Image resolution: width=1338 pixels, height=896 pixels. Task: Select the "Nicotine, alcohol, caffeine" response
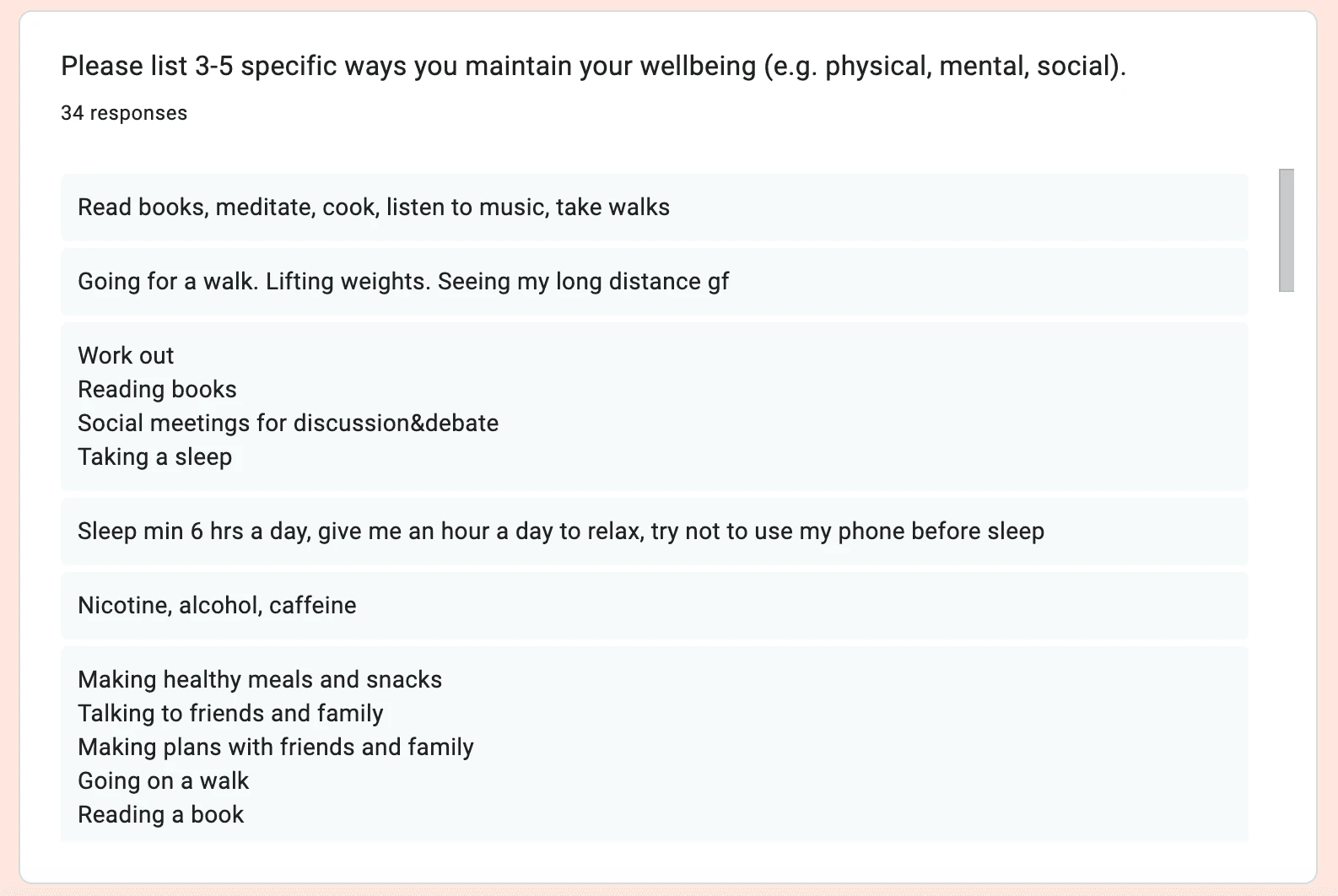(x=217, y=606)
